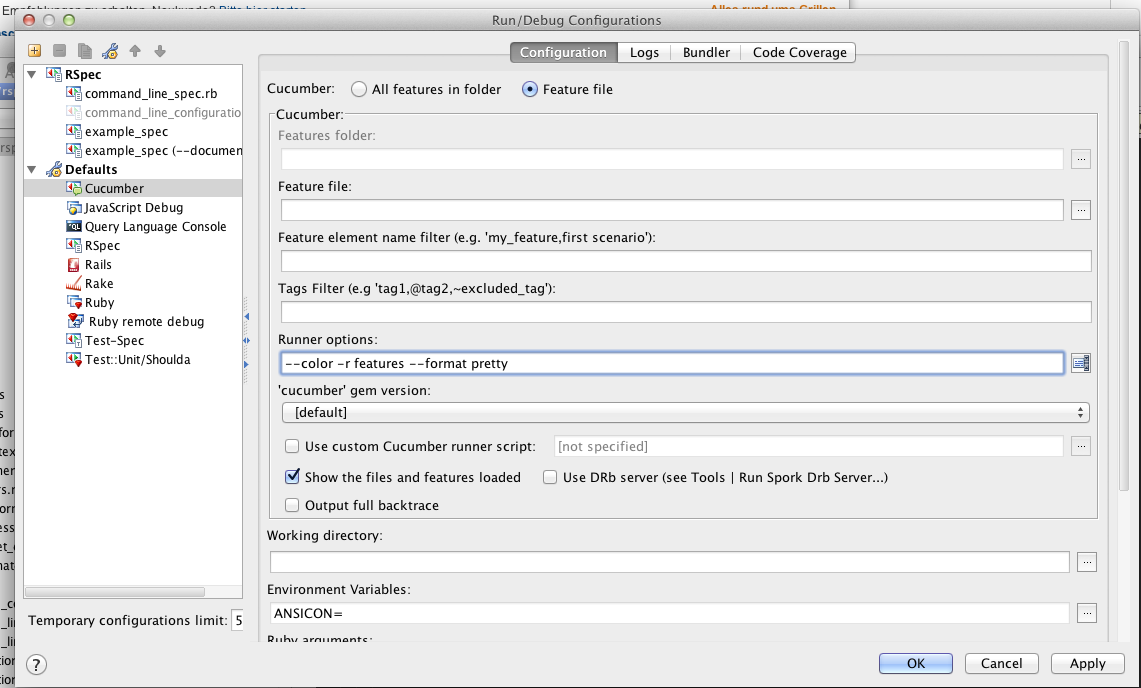The image size is (1141, 688).
Task: Move configuration up with arrow icon
Action: [135, 50]
